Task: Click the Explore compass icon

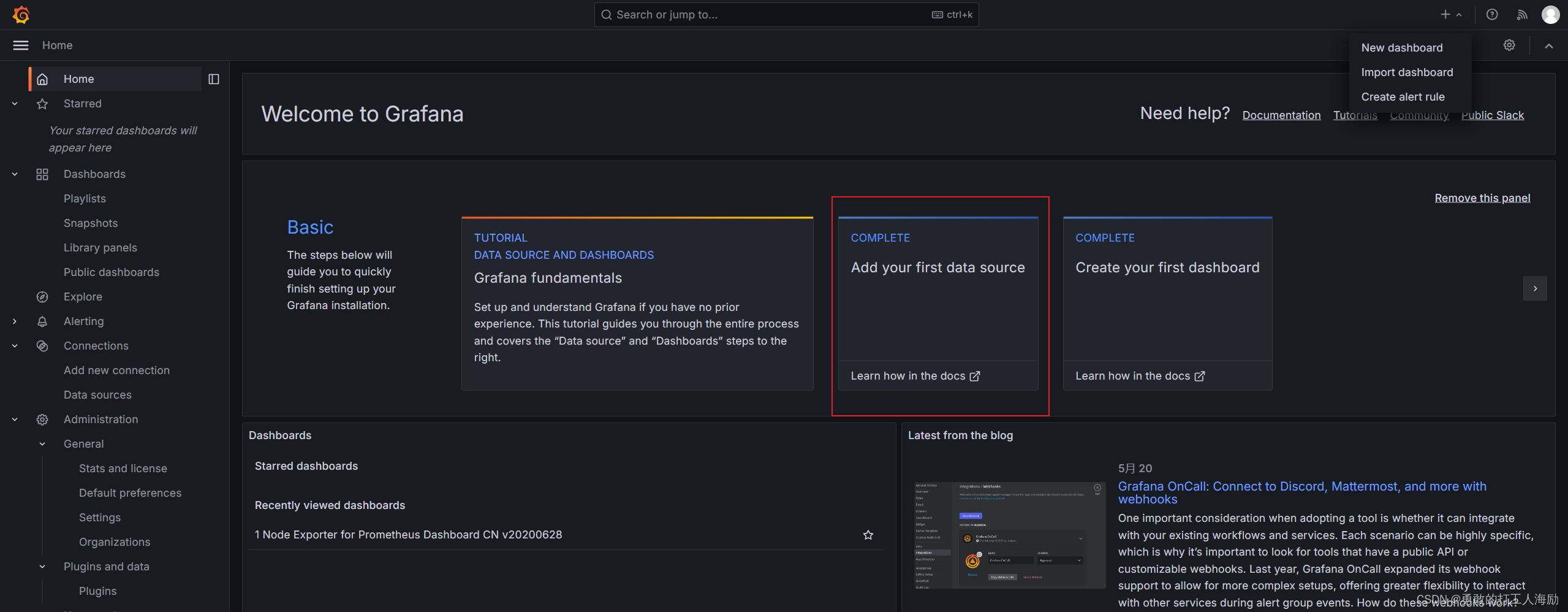Action: [x=42, y=297]
